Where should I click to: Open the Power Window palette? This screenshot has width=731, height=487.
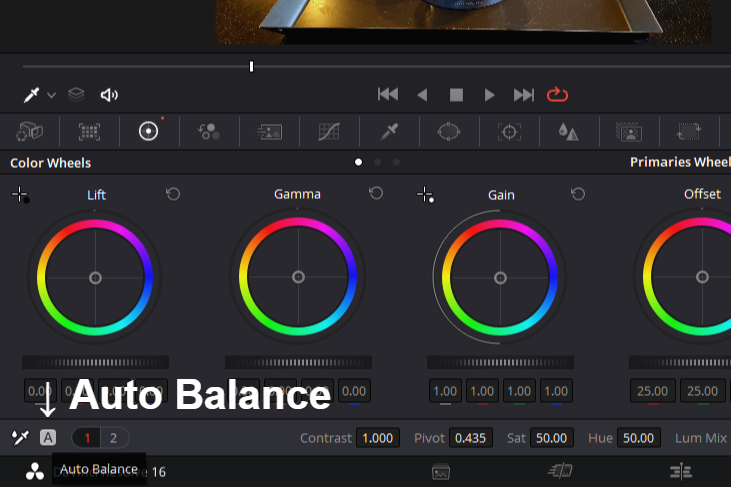449,132
